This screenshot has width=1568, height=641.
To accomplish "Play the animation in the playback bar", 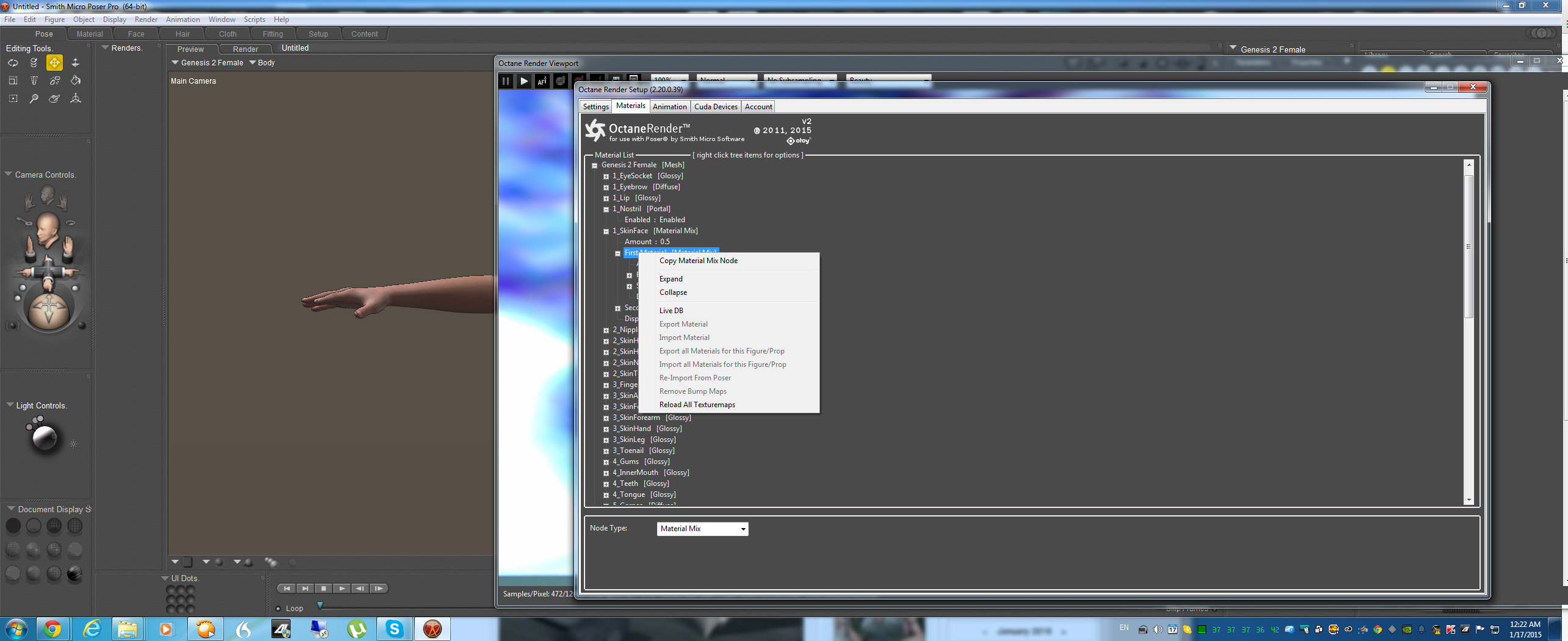I will click(x=342, y=588).
